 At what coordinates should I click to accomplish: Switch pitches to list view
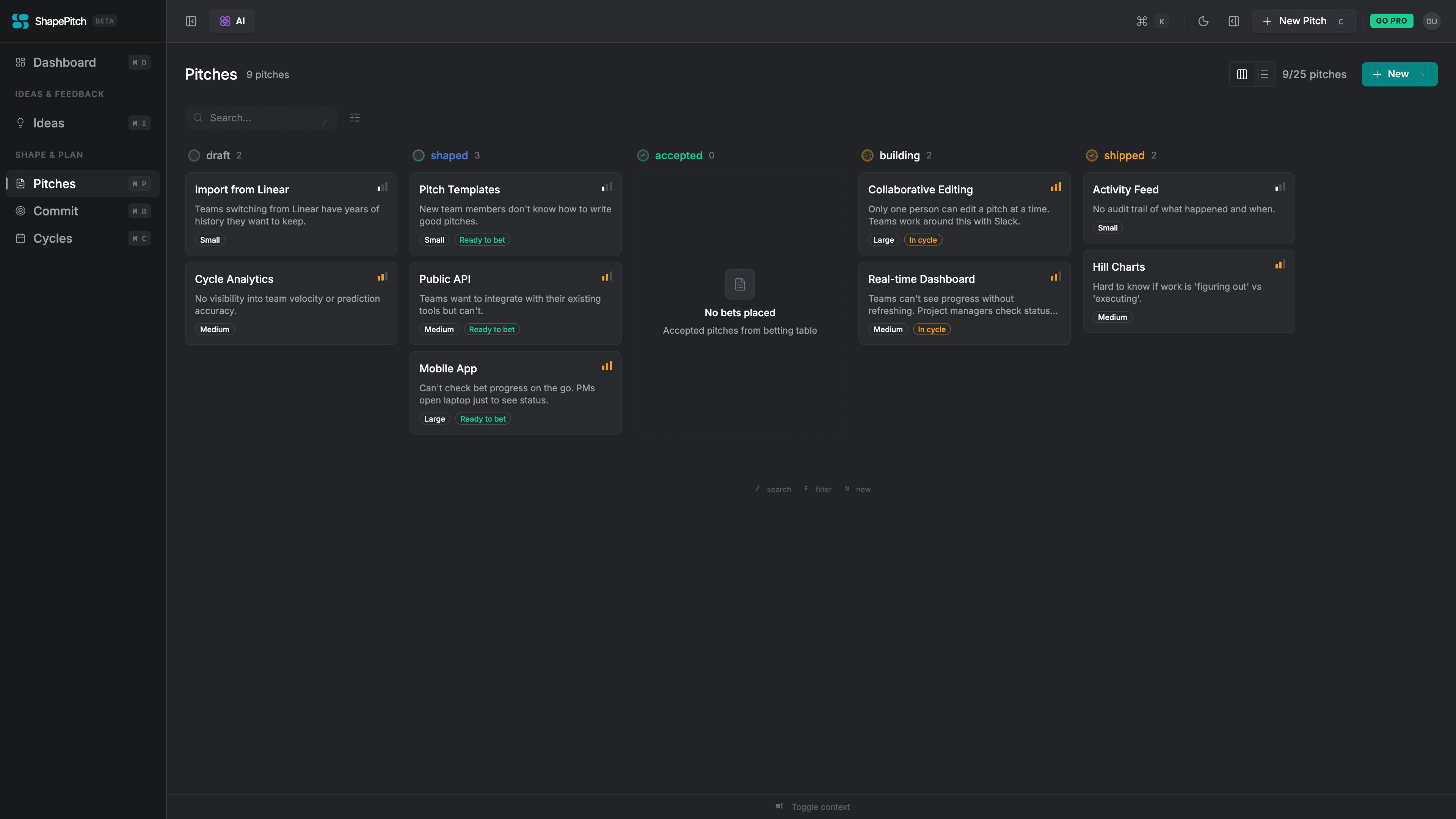tap(1264, 74)
